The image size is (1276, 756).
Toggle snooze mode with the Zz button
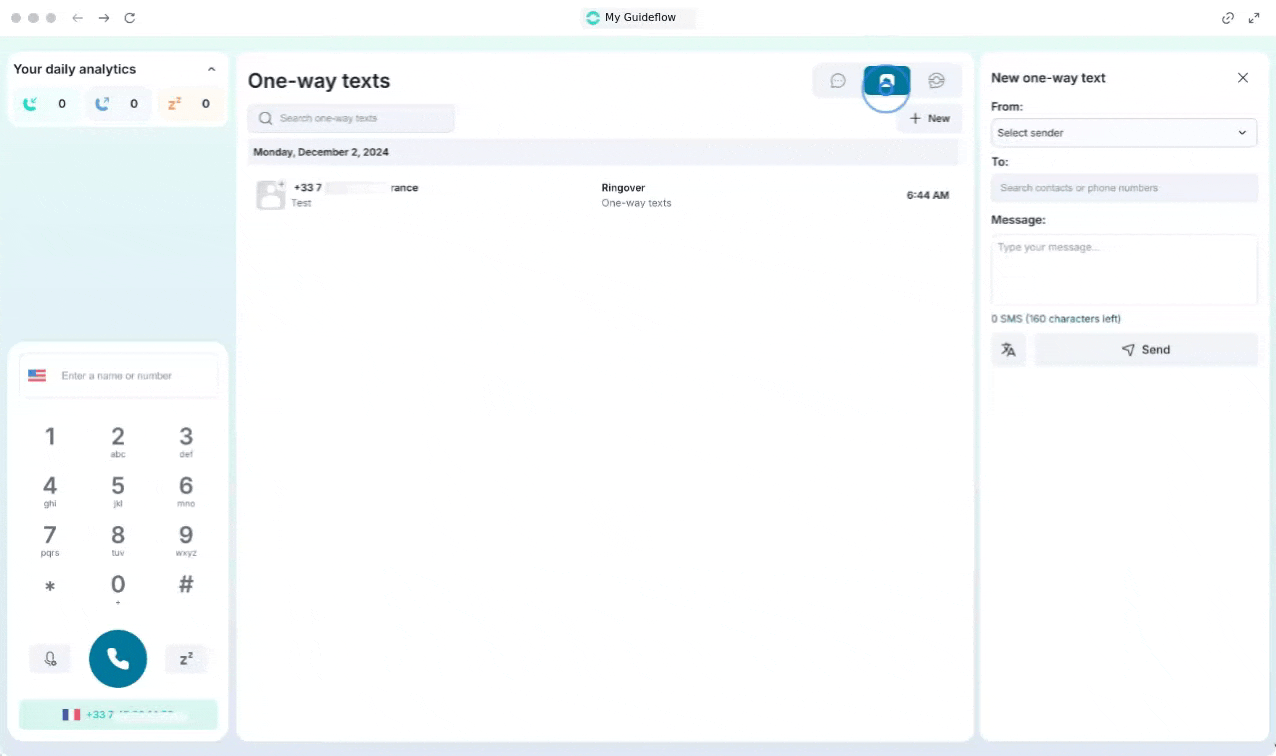tap(186, 659)
